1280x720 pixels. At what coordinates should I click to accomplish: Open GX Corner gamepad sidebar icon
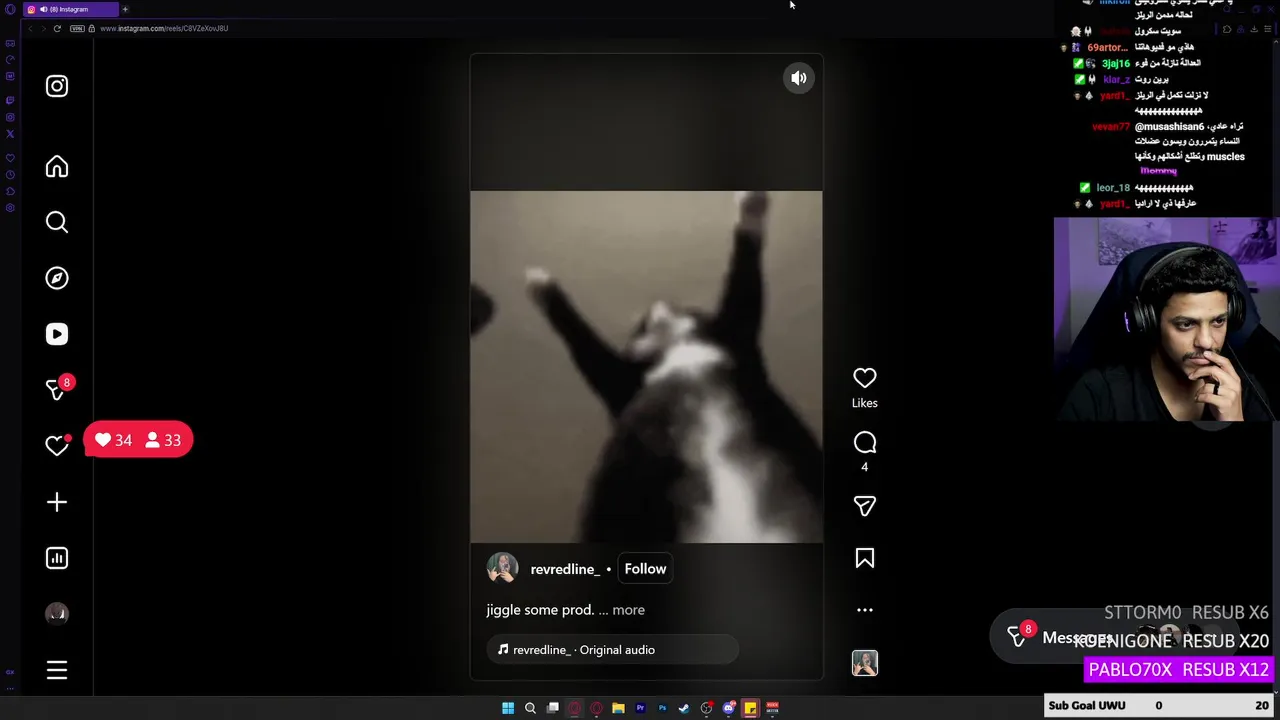10,43
